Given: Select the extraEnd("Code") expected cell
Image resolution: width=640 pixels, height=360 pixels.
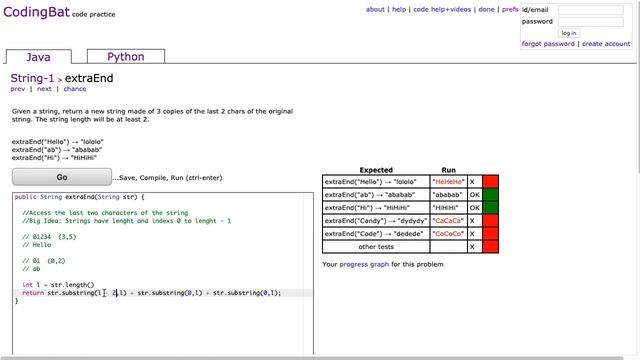Looking at the screenshot, I should (x=376, y=234).
